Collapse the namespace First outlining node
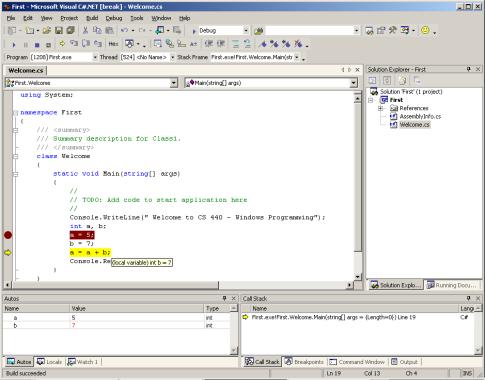 tap(15, 113)
